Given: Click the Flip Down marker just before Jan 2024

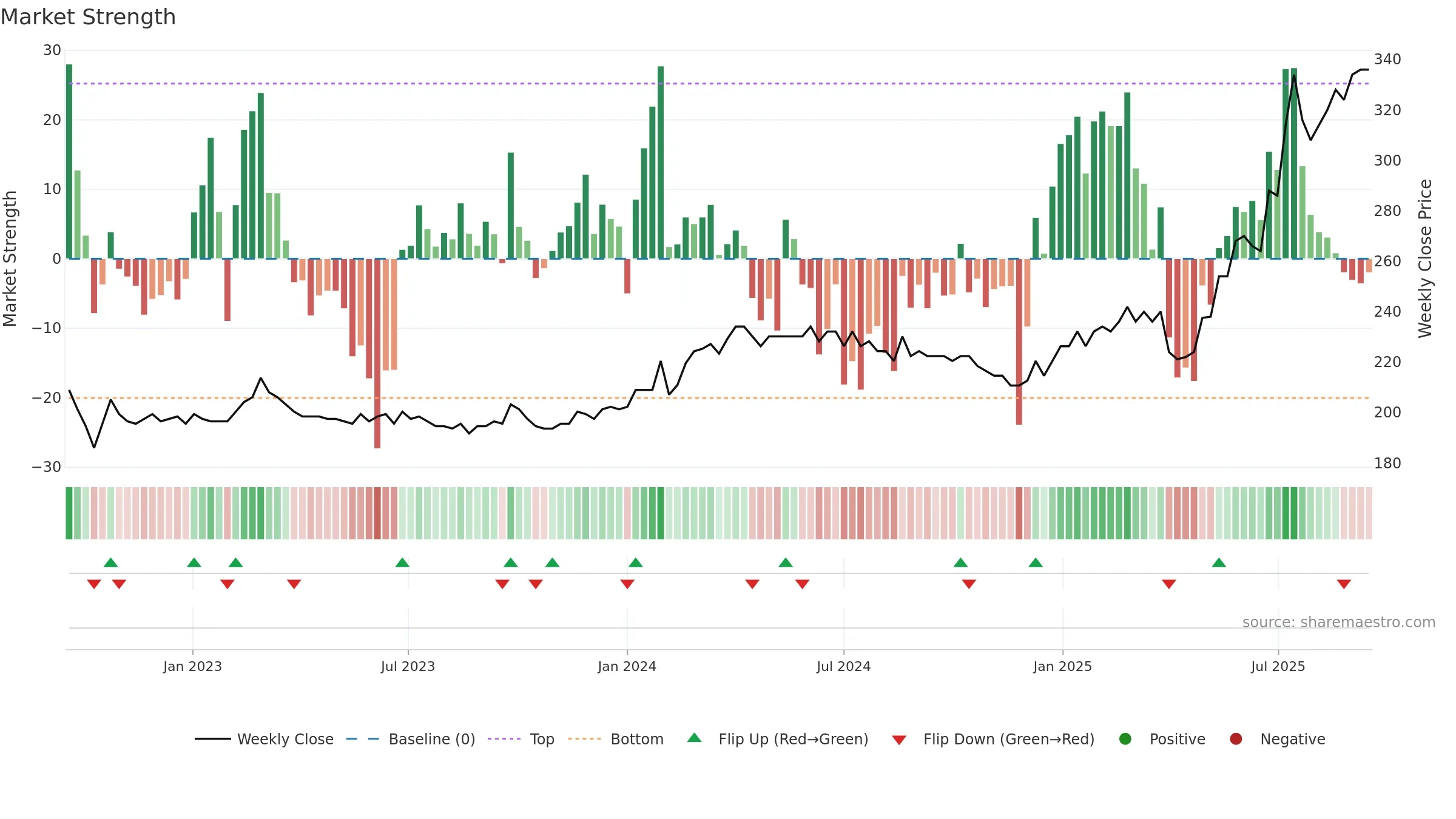Looking at the screenshot, I should [x=627, y=584].
